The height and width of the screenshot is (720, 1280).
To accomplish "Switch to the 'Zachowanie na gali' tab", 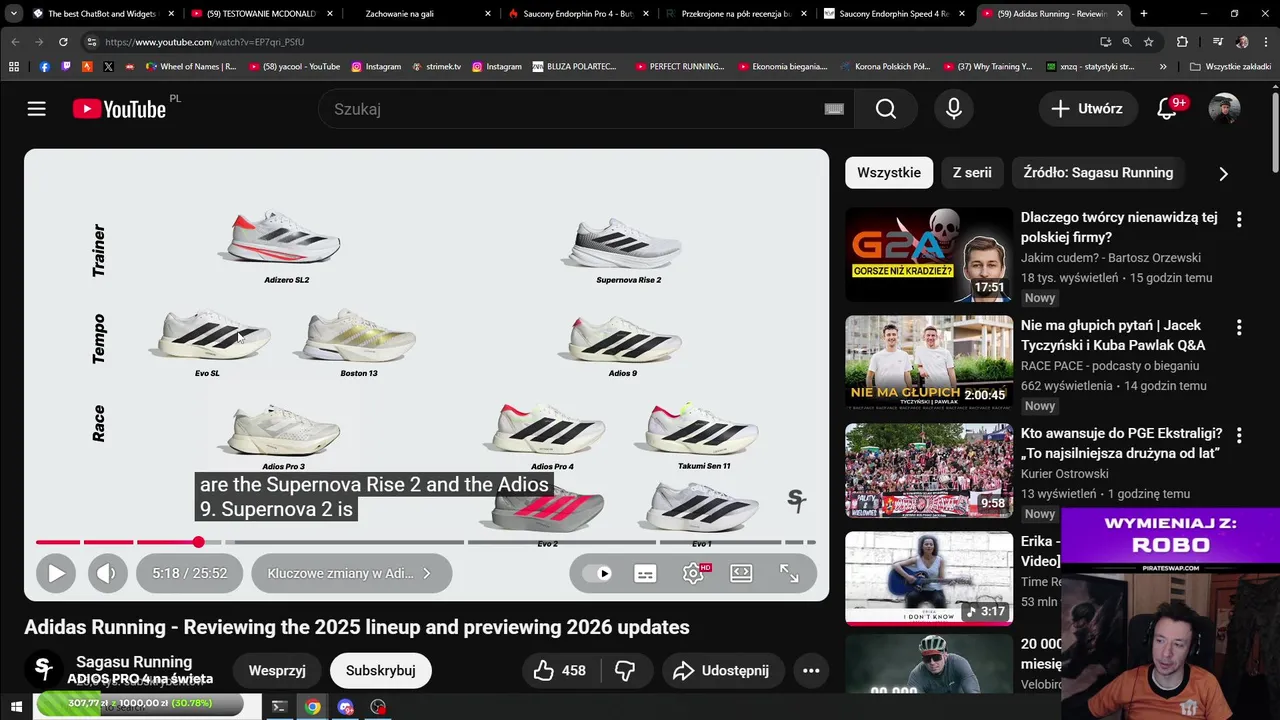I will coord(420,14).
